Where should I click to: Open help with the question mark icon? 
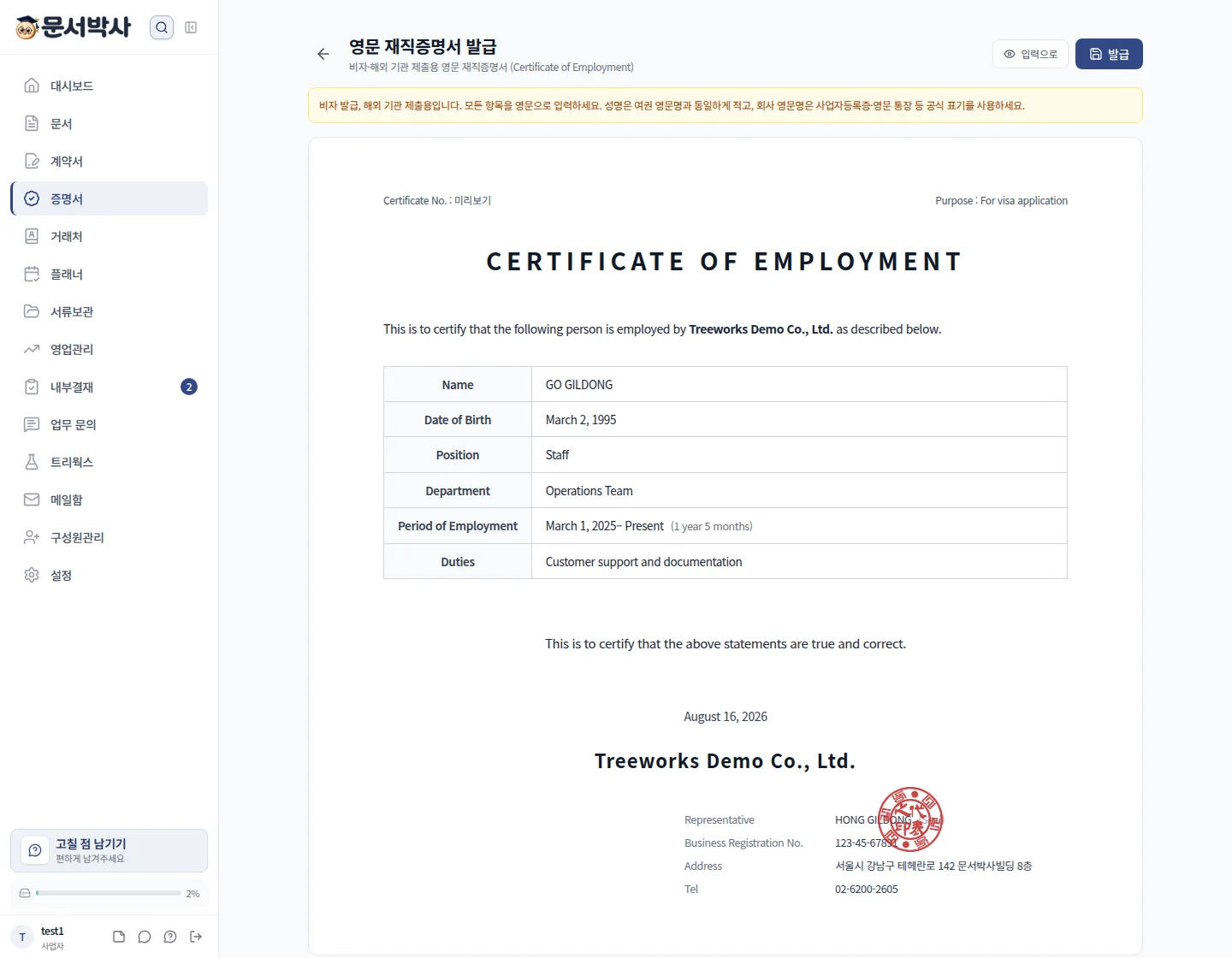tap(170, 937)
